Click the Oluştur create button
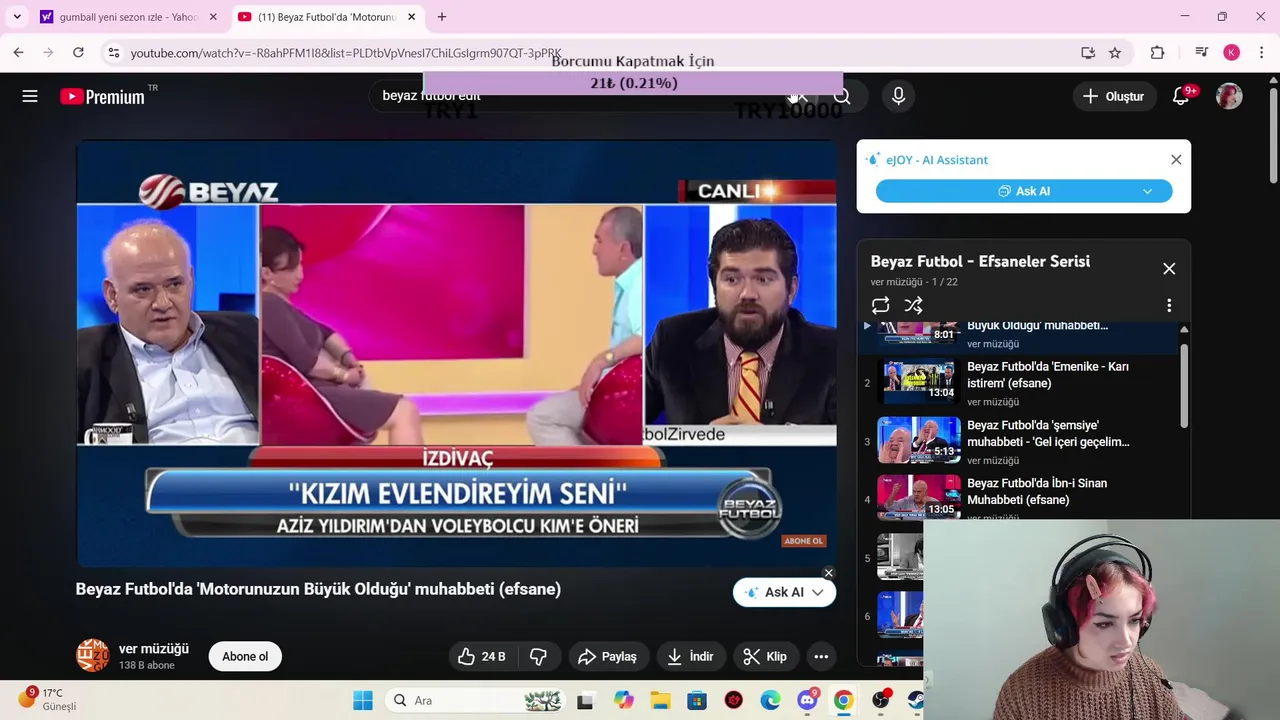This screenshot has height=720, width=1280. coord(1113,96)
